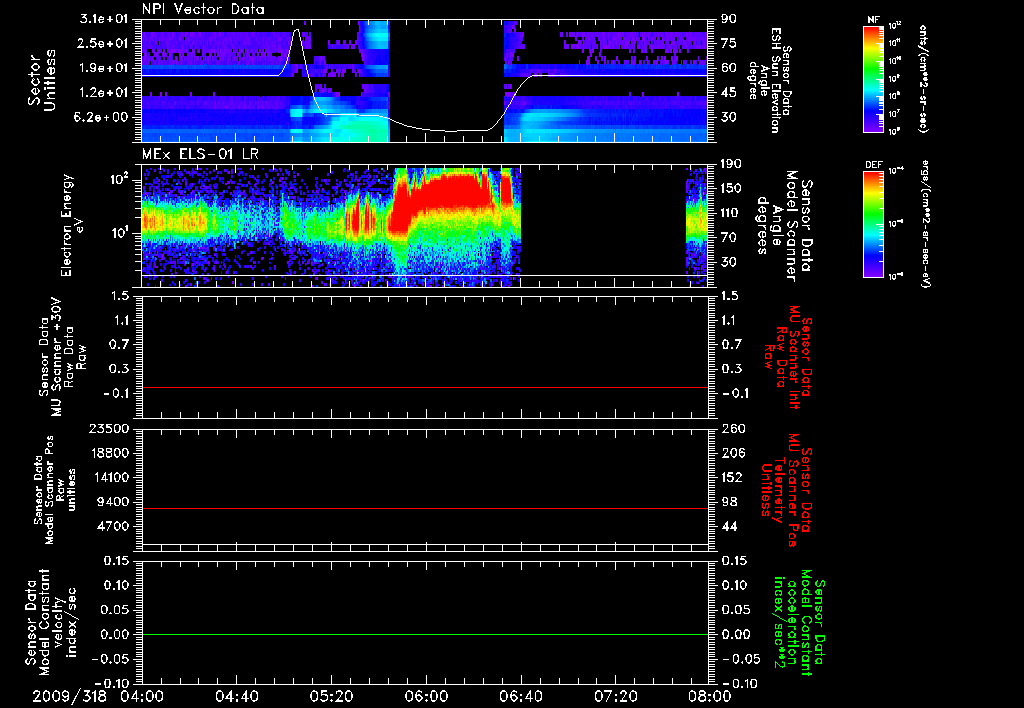Viewport: 1024px width, 708px height.
Task: Click the white Sun elevation curve peak
Action: [x=297, y=30]
